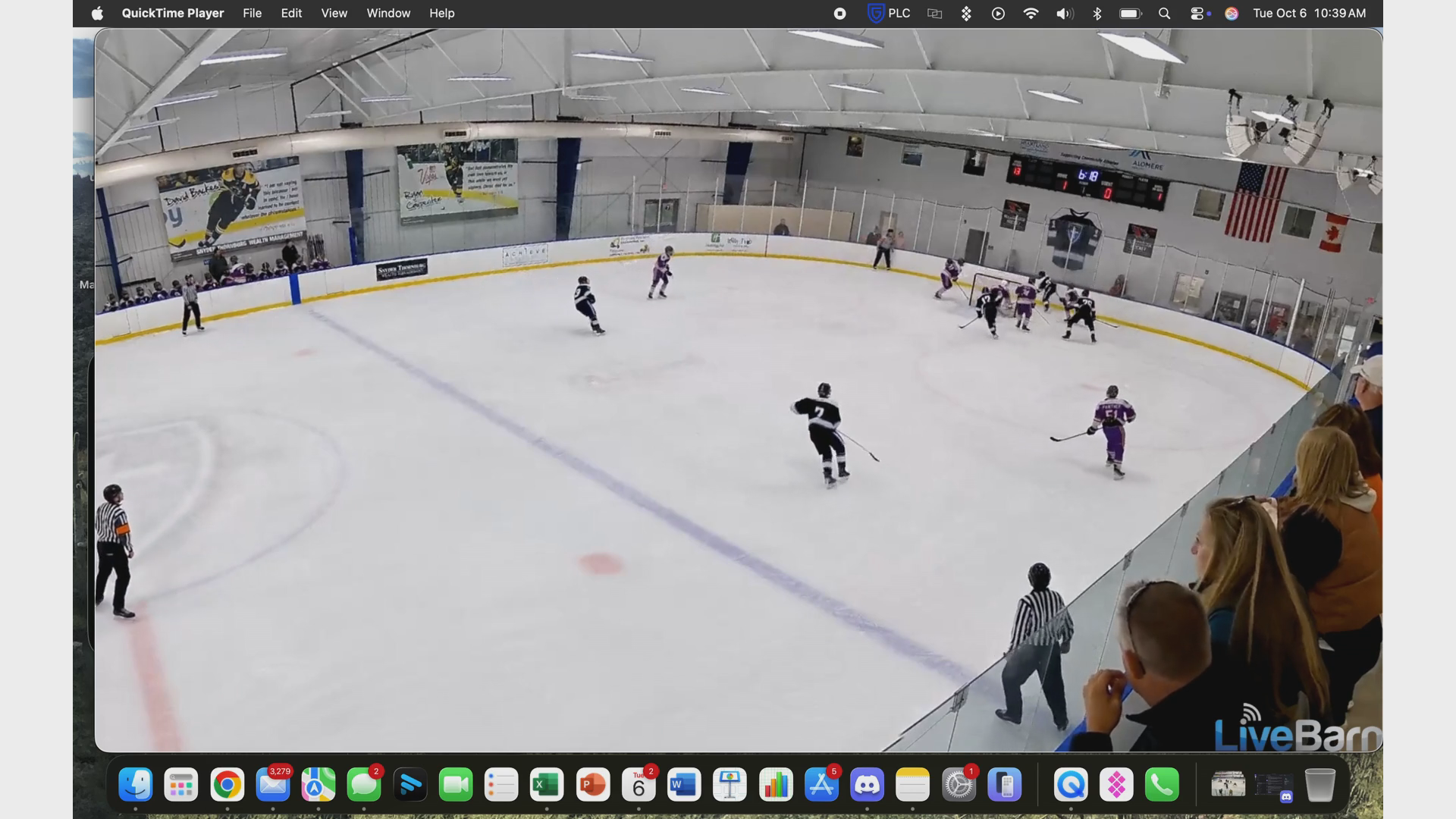Open the Wi-Fi status menu
Screen dimensions: 1456x819
(x=1031, y=13)
